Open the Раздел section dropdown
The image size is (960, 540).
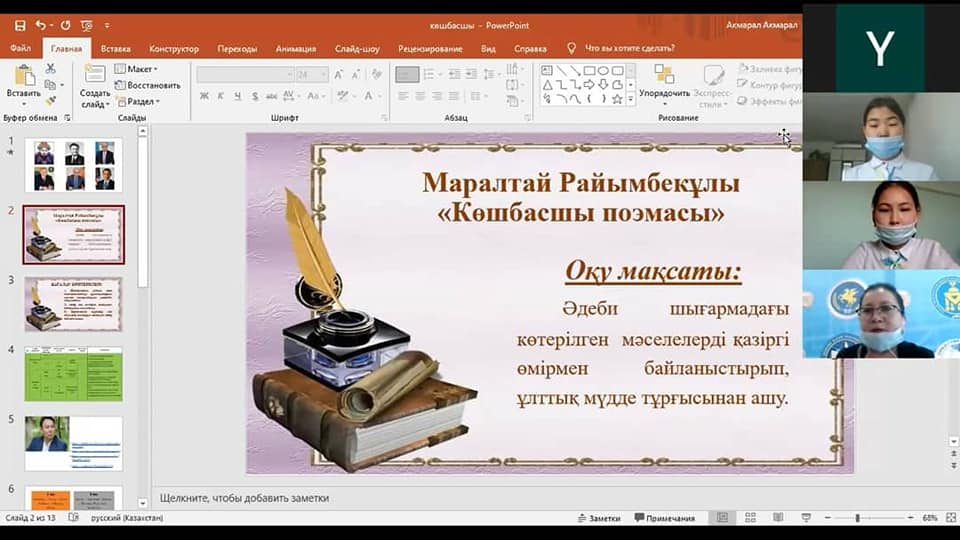[x=136, y=101]
